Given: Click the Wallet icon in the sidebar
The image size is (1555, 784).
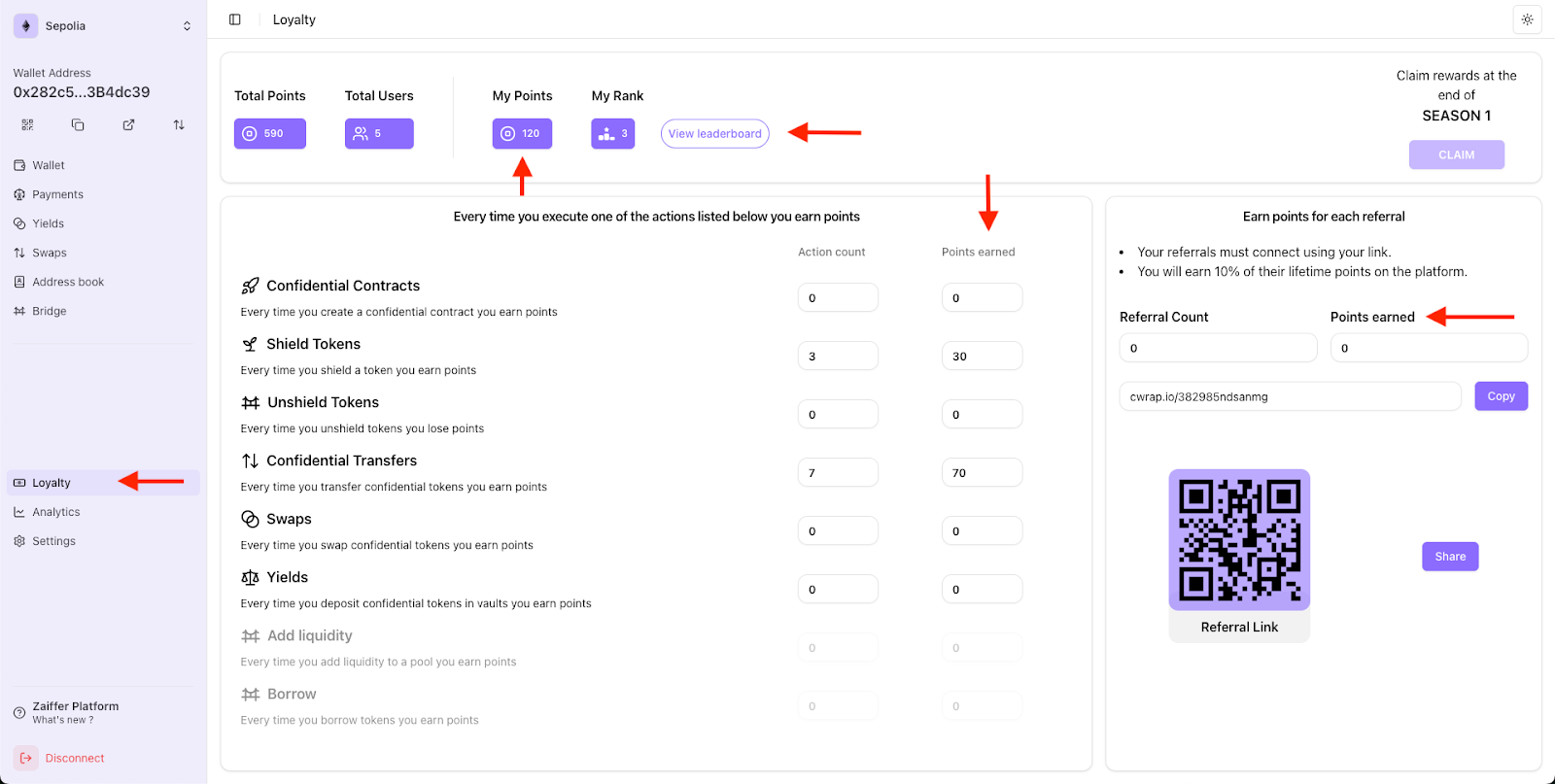Looking at the screenshot, I should pos(19,165).
